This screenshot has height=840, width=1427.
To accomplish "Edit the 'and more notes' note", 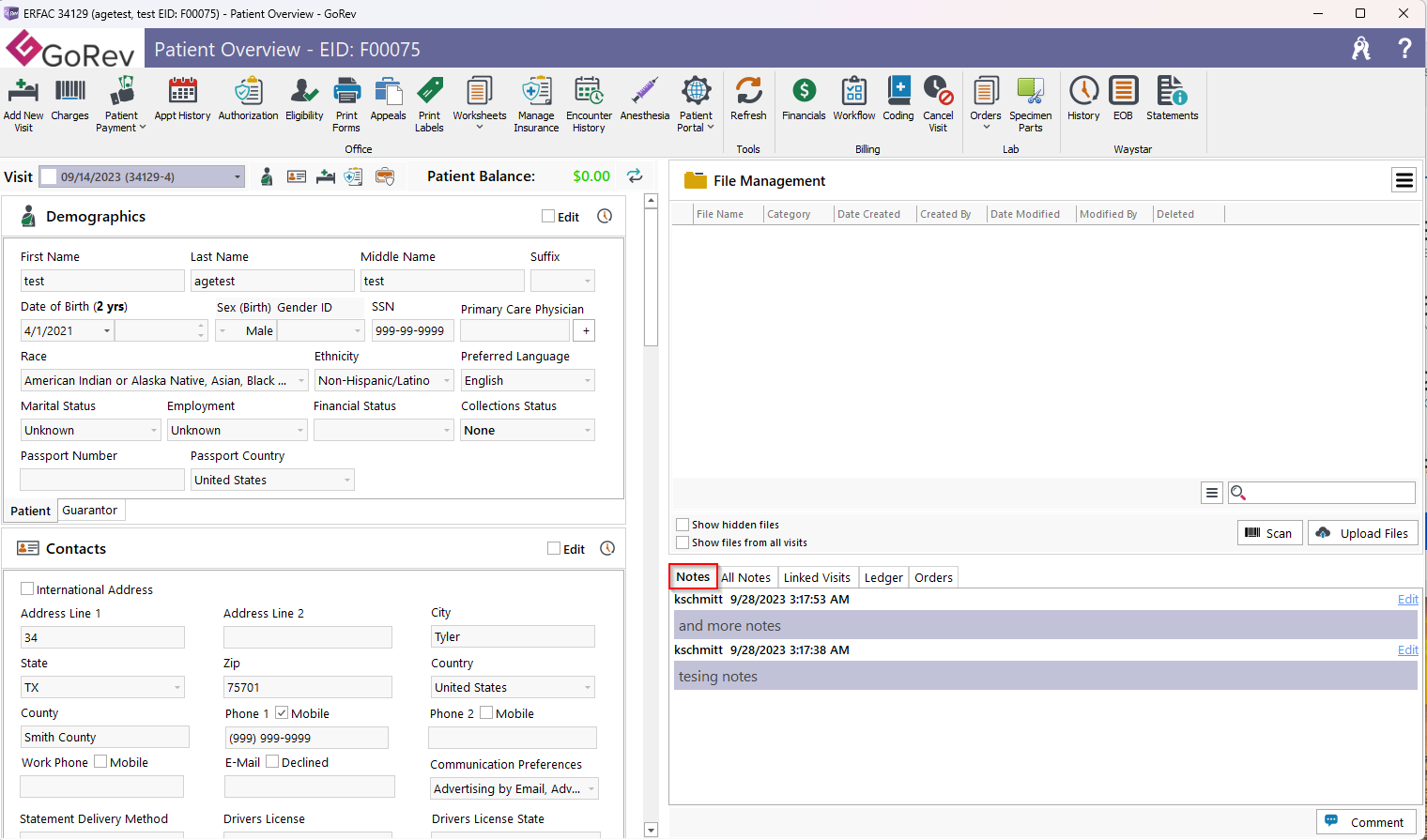I will pos(1407,599).
